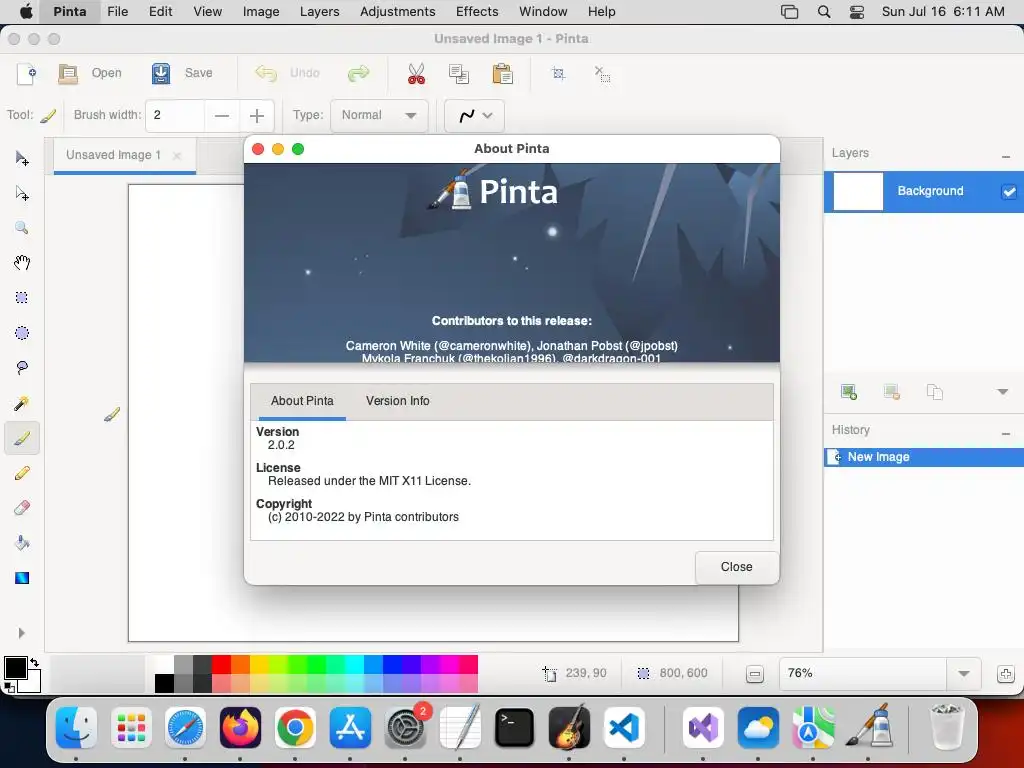Pick the red palette swatch
The height and width of the screenshot is (768, 1024).
pyautogui.click(x=221, y=665)
